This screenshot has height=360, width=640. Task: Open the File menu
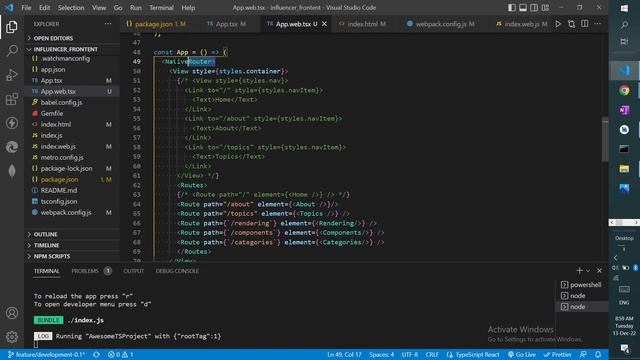click(26, 8)
